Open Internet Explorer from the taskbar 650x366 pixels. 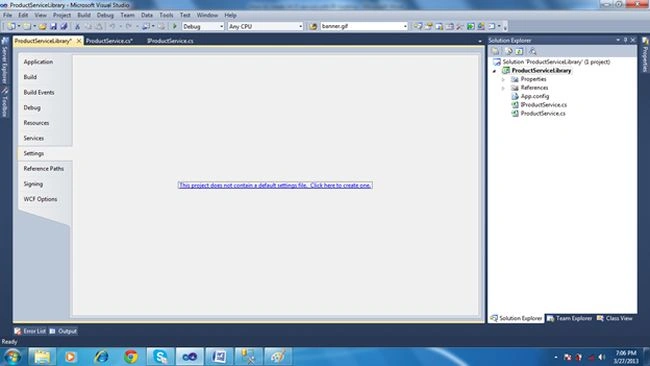101,356
